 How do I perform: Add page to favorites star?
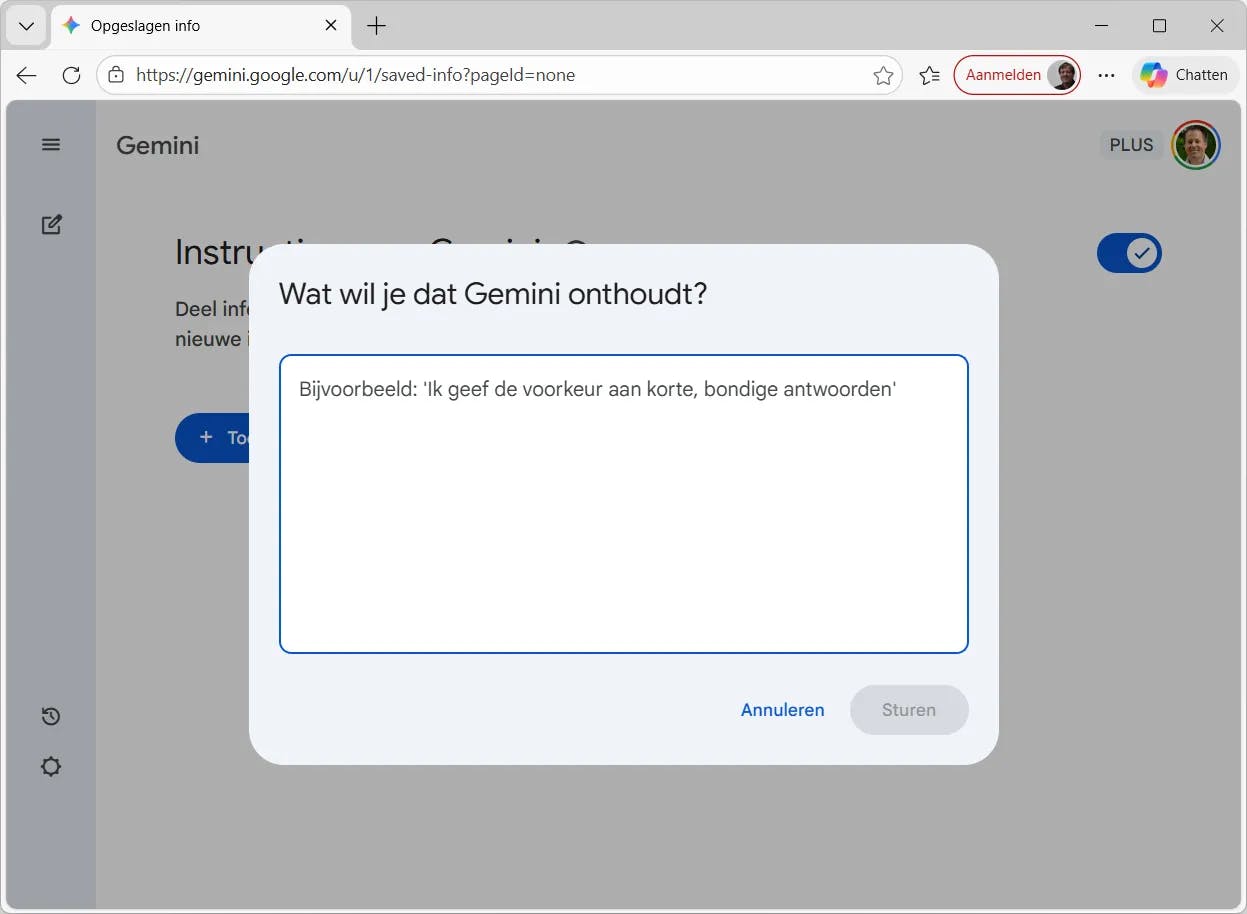pyautogui.click(x=883, y=75)
